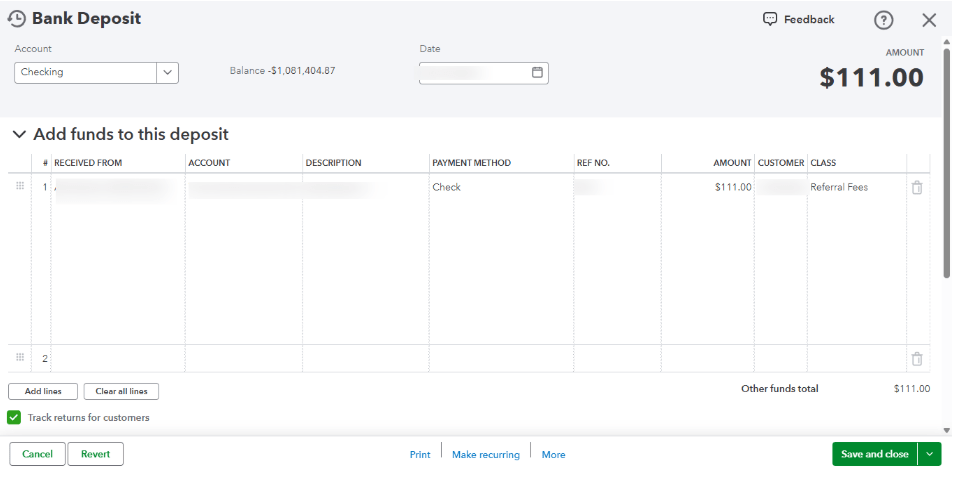
Task: Click the Clear all lines button
Action: pos(121,391)
